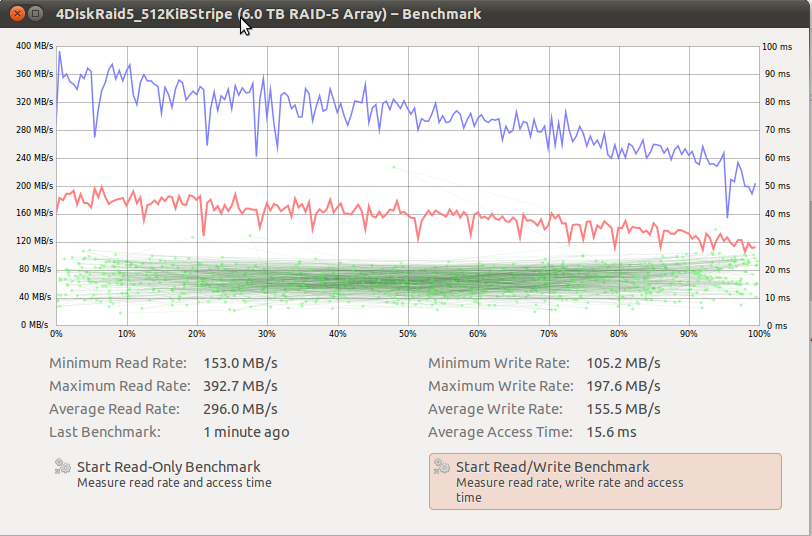812x536 pixels.
Task: Click the 30% x-axis label
Action: coord(267,334)
